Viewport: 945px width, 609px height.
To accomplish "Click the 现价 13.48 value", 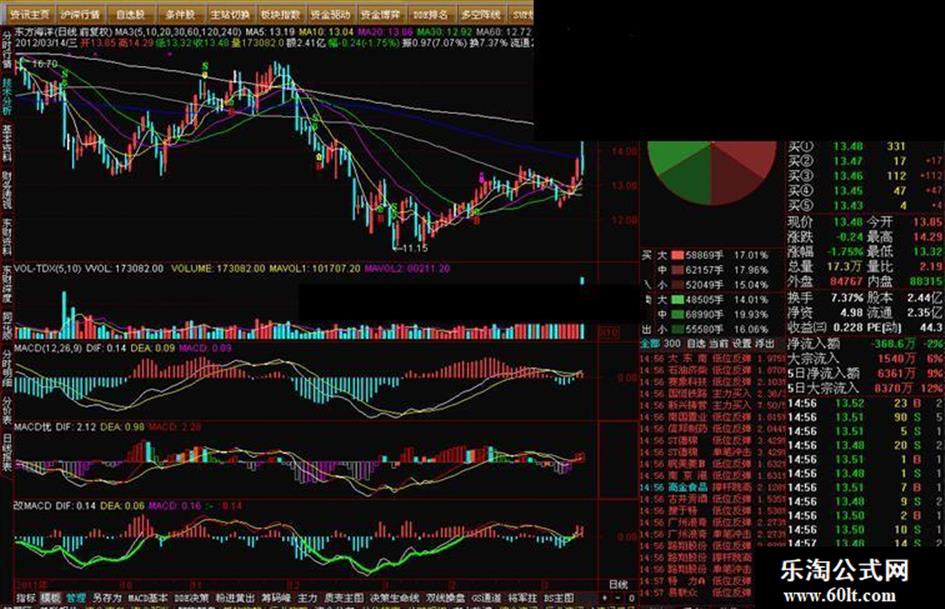I will coord(849,222).
